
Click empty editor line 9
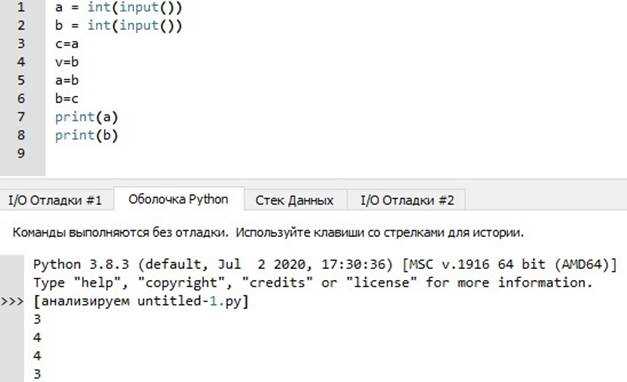pos(336,153)
